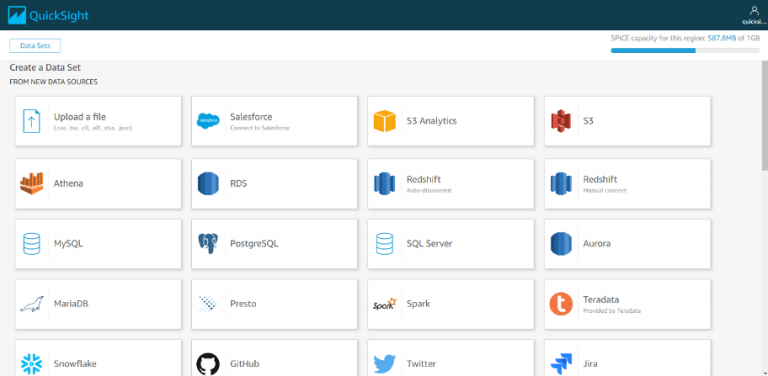Select the SQL Server label
The image size is (768, 376).
click(x=430, y=243)
